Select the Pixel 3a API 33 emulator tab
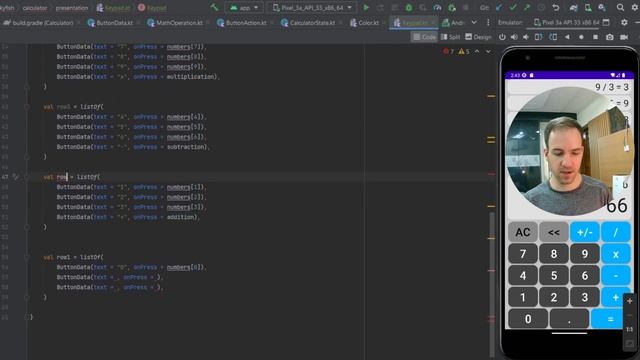 click(567, 23)
